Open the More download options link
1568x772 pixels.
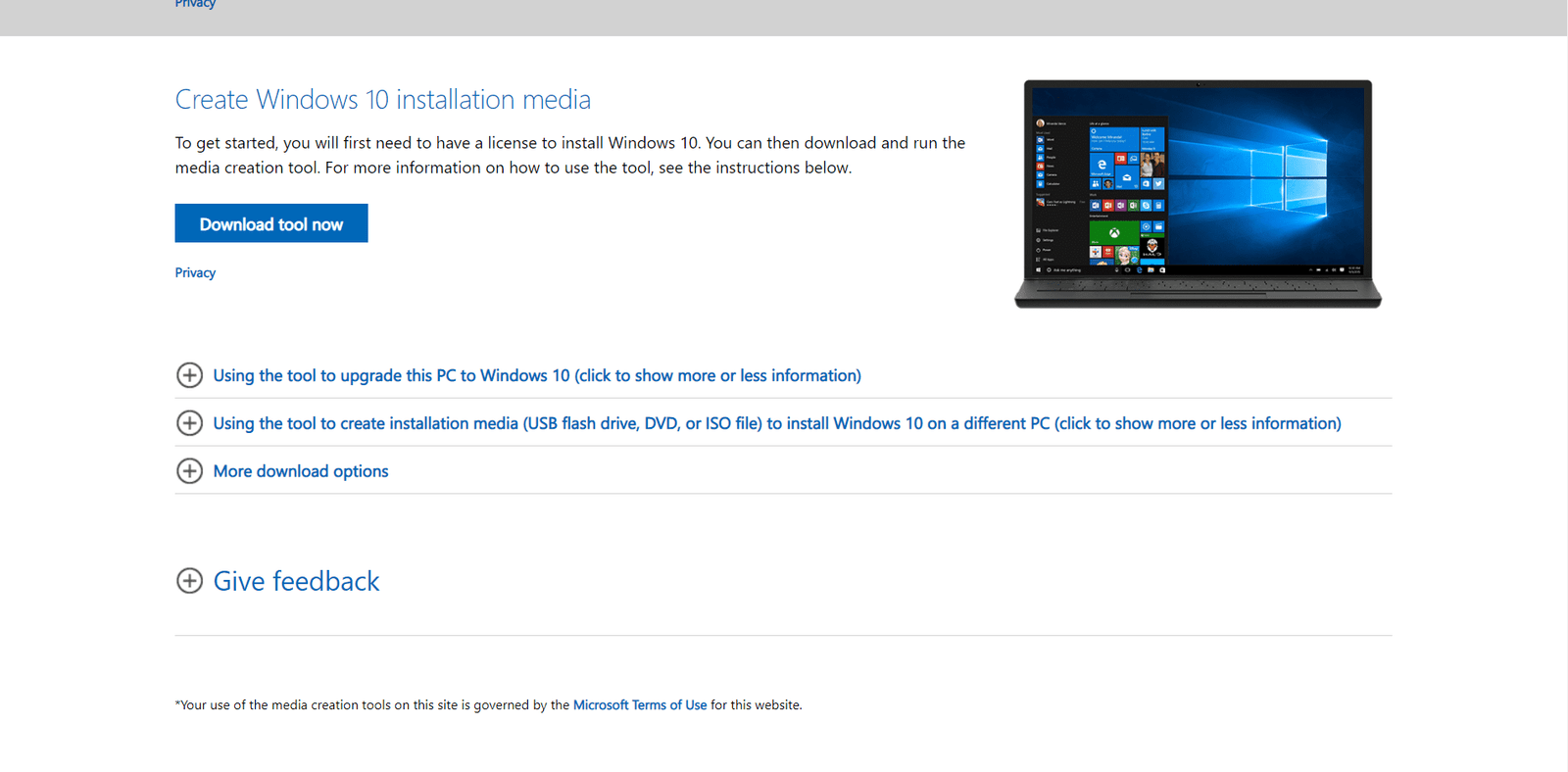(x=301, y=471)
